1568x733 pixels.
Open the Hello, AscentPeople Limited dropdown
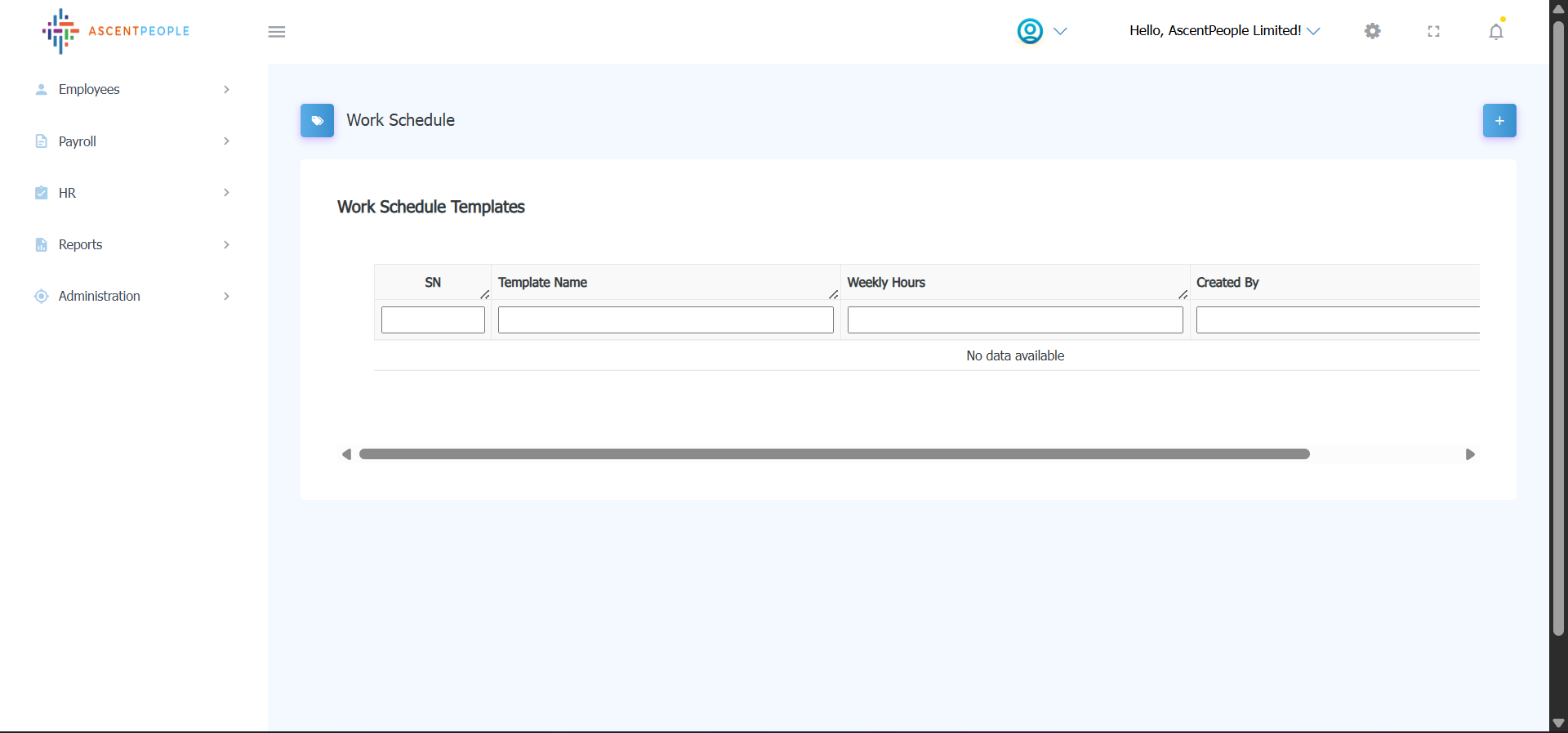pos(1223,31)
